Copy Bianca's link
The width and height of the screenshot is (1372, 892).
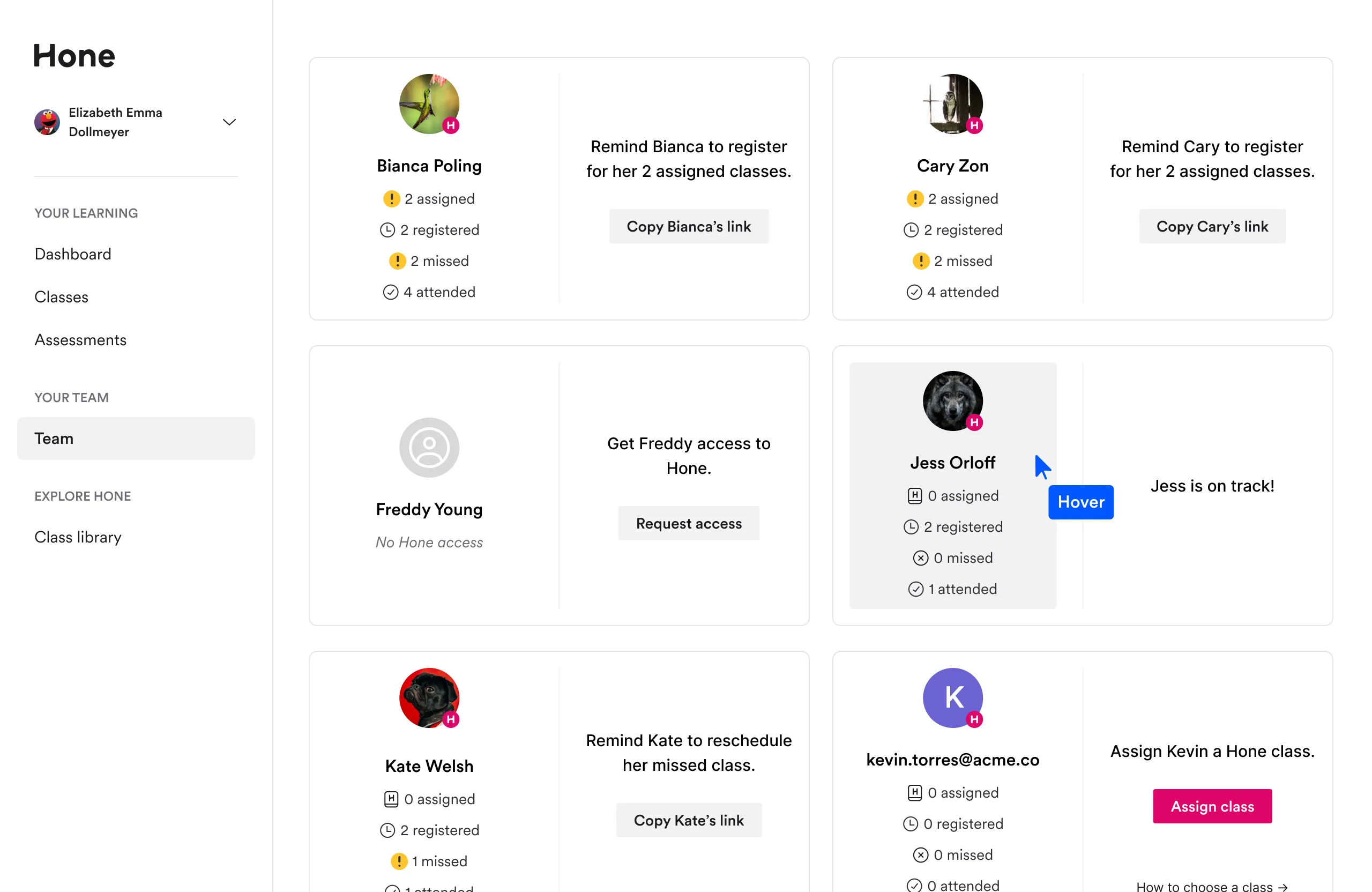point(688,226)
